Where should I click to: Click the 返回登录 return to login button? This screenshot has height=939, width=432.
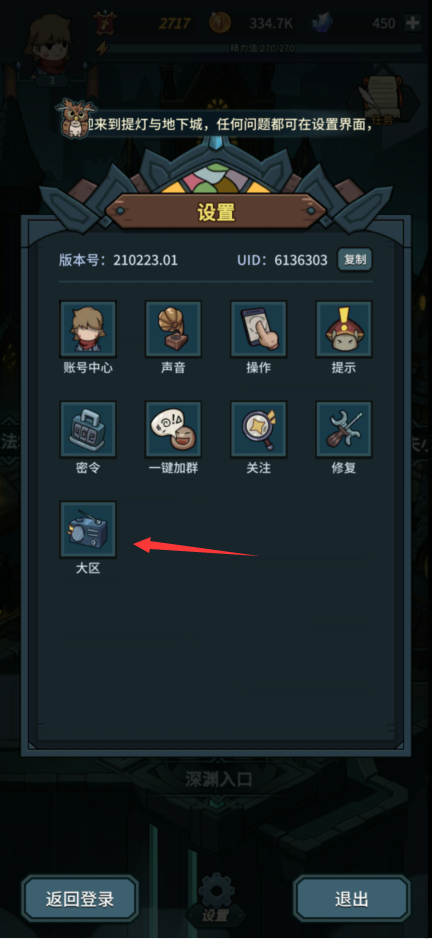pos(80,898)
